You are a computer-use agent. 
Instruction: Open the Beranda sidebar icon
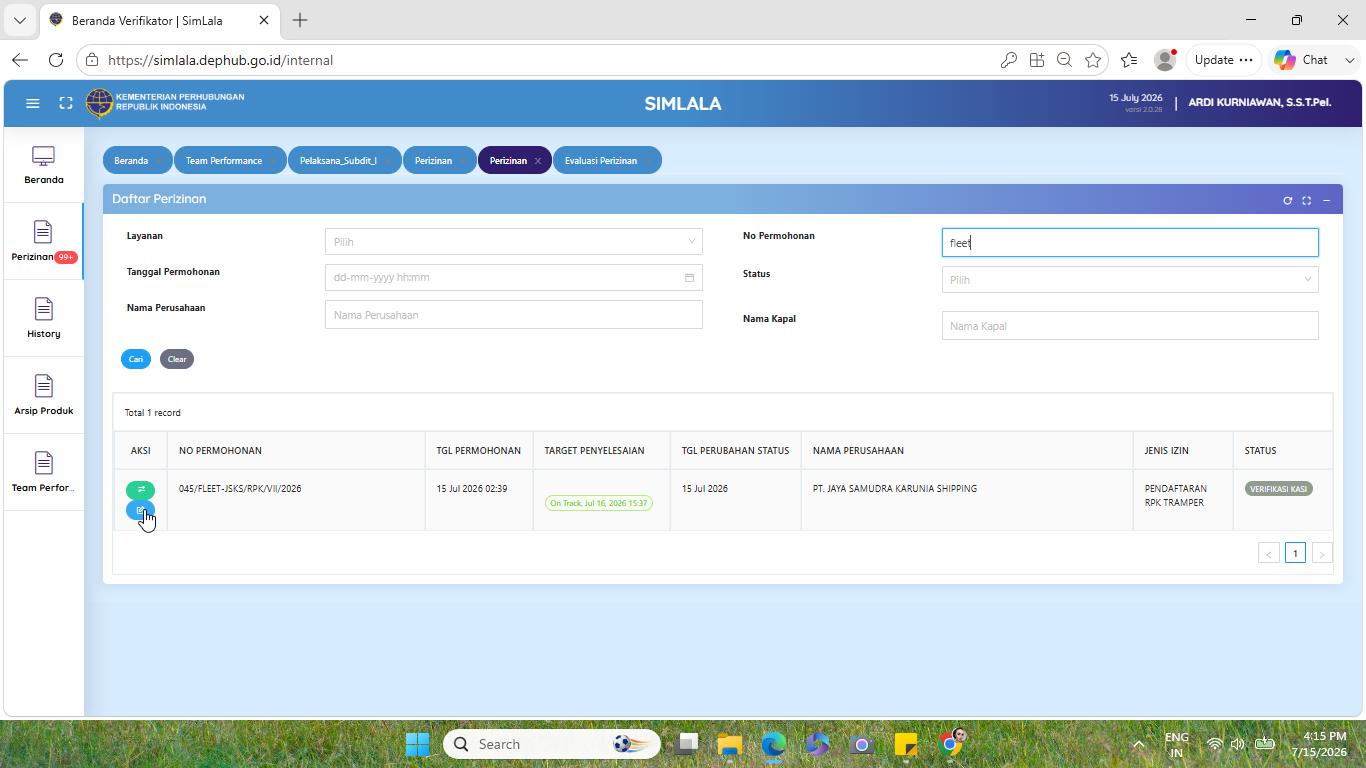(x=43, y=166)
